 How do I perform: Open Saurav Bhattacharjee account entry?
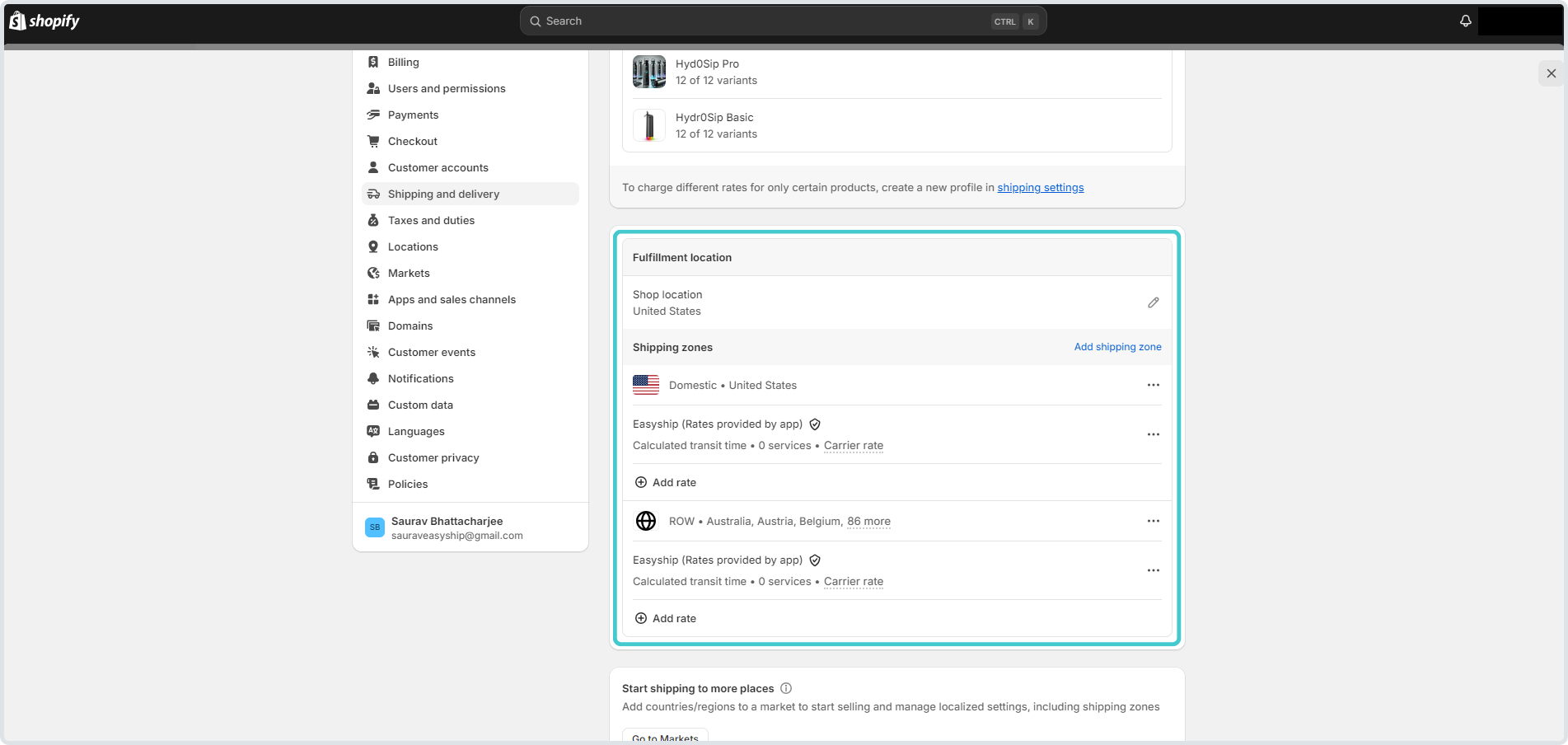[470, 527]
